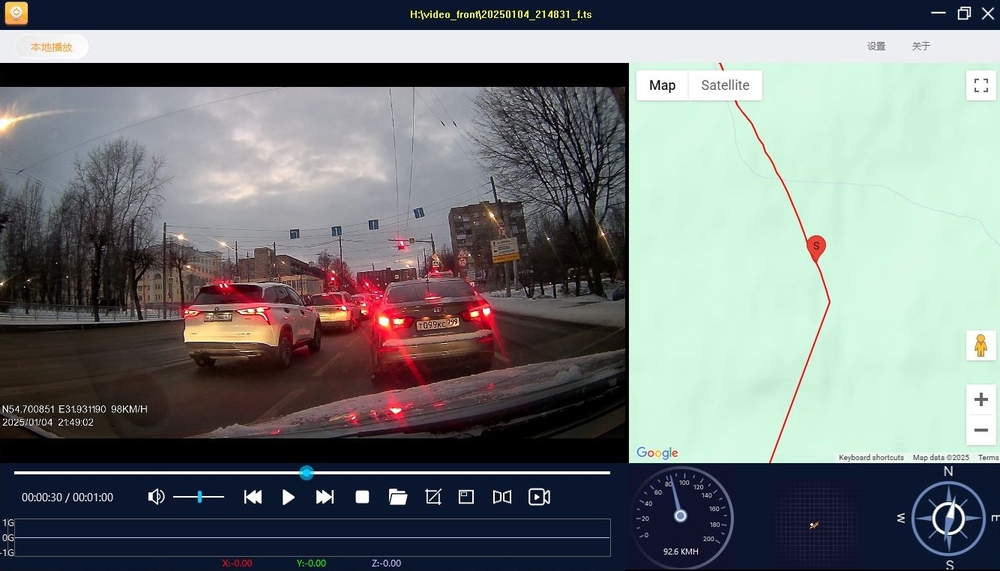Click the X:-0.00 accelerometer value

pyautogui.click(x=237, y=563)
